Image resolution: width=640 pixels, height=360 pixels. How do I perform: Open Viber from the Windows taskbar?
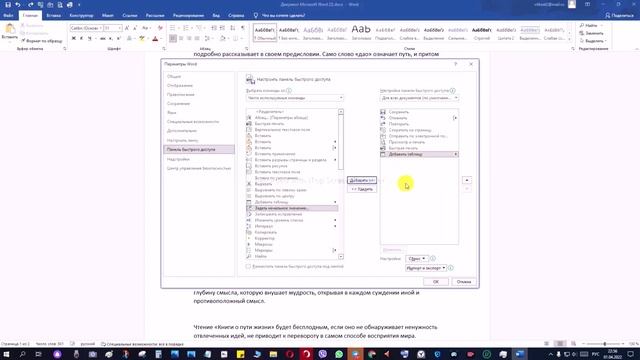pos(322,354)
